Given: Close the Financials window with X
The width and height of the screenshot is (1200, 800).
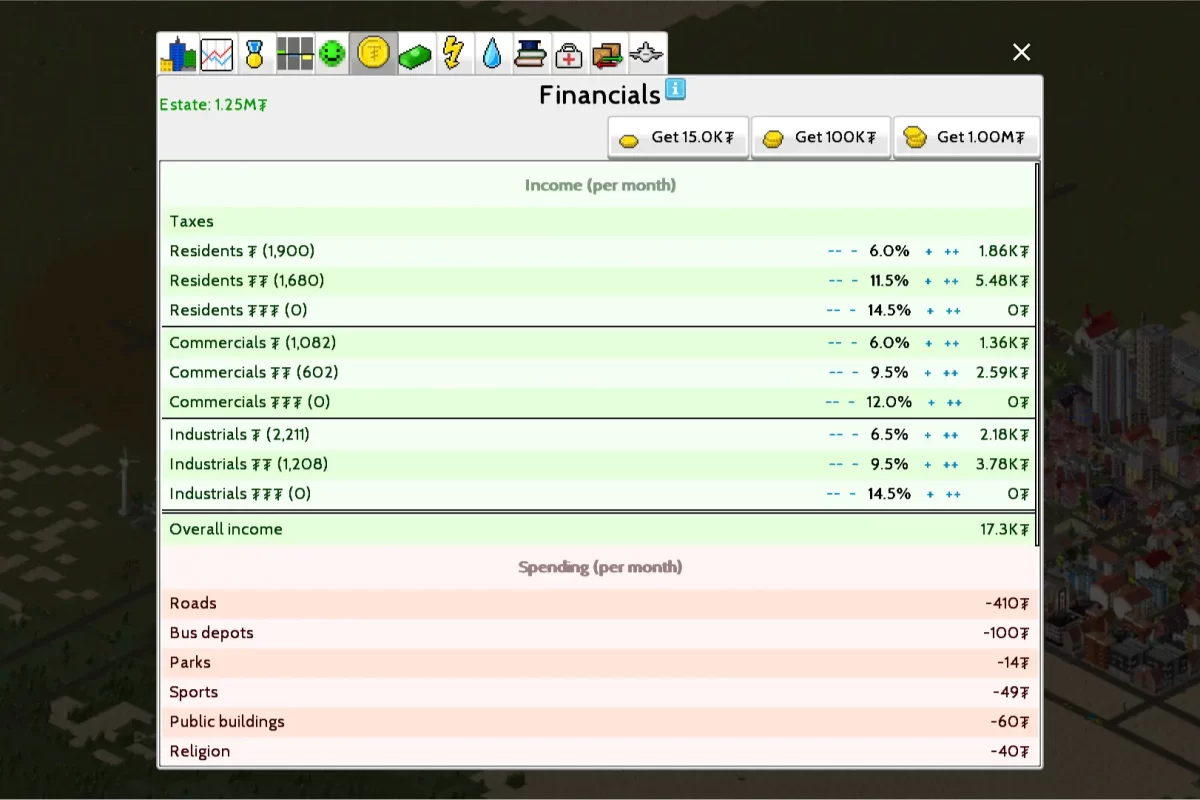Looking at the screenshot, I should click(1021, 52).
